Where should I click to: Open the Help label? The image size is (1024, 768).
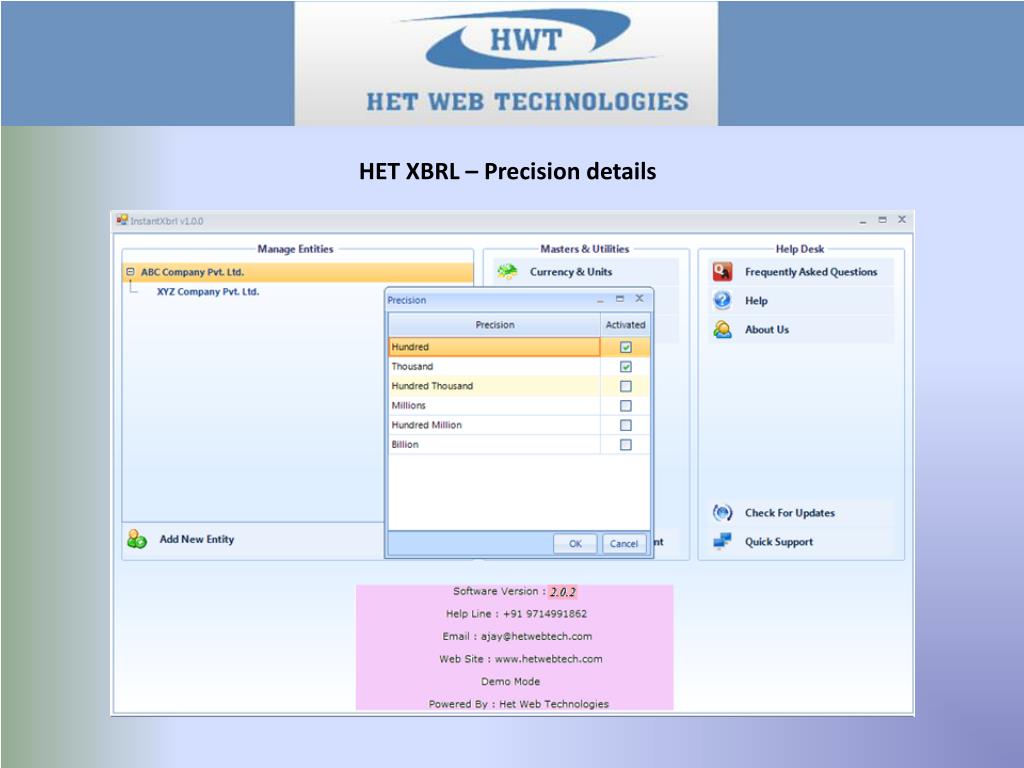(x=756, y=300)
